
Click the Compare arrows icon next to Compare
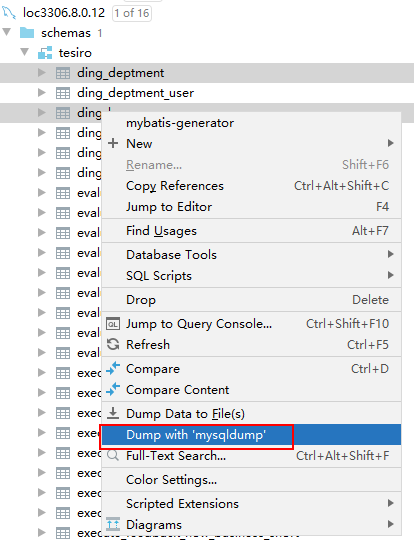pos(113,368)
